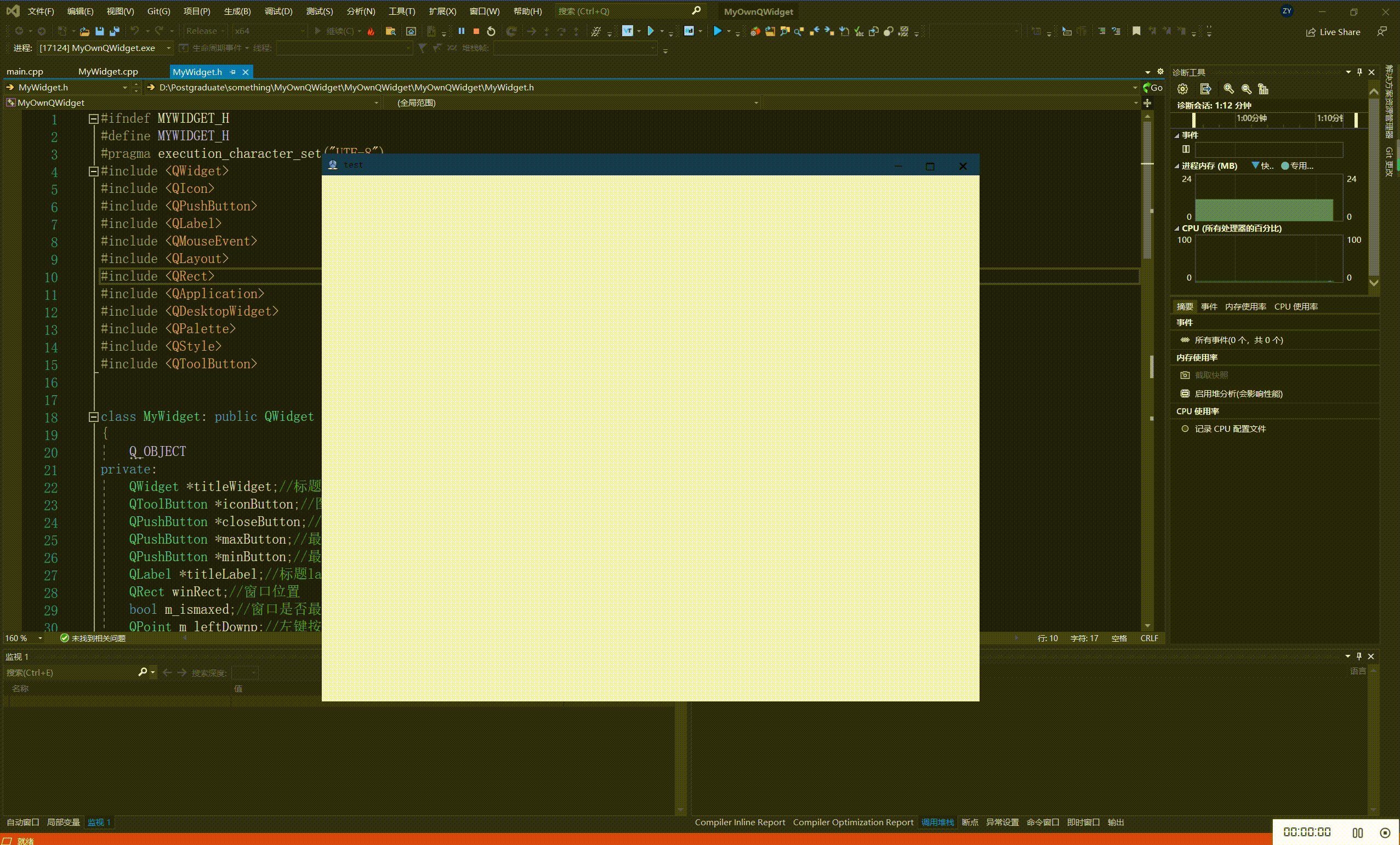Open the 调试(D) menu
Image resolution: width=1400 pixels, height=845 pixels.
pos(278,12)
